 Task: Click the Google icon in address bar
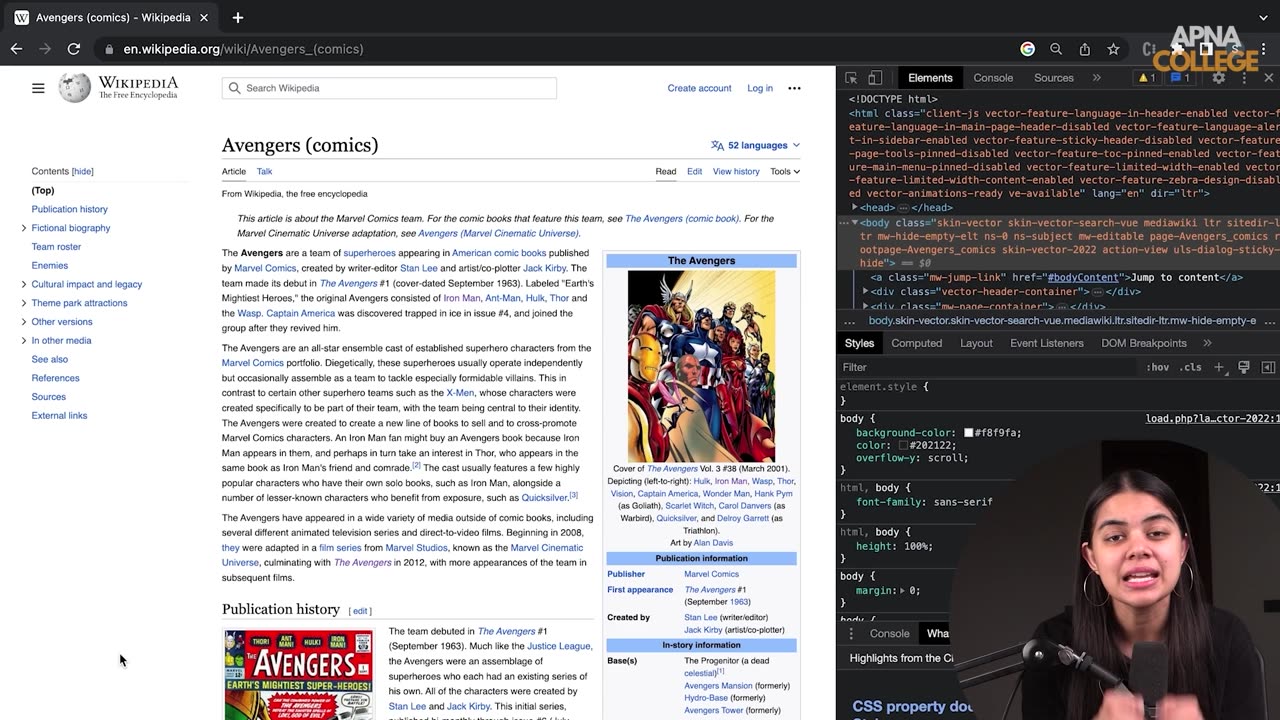1027,49
